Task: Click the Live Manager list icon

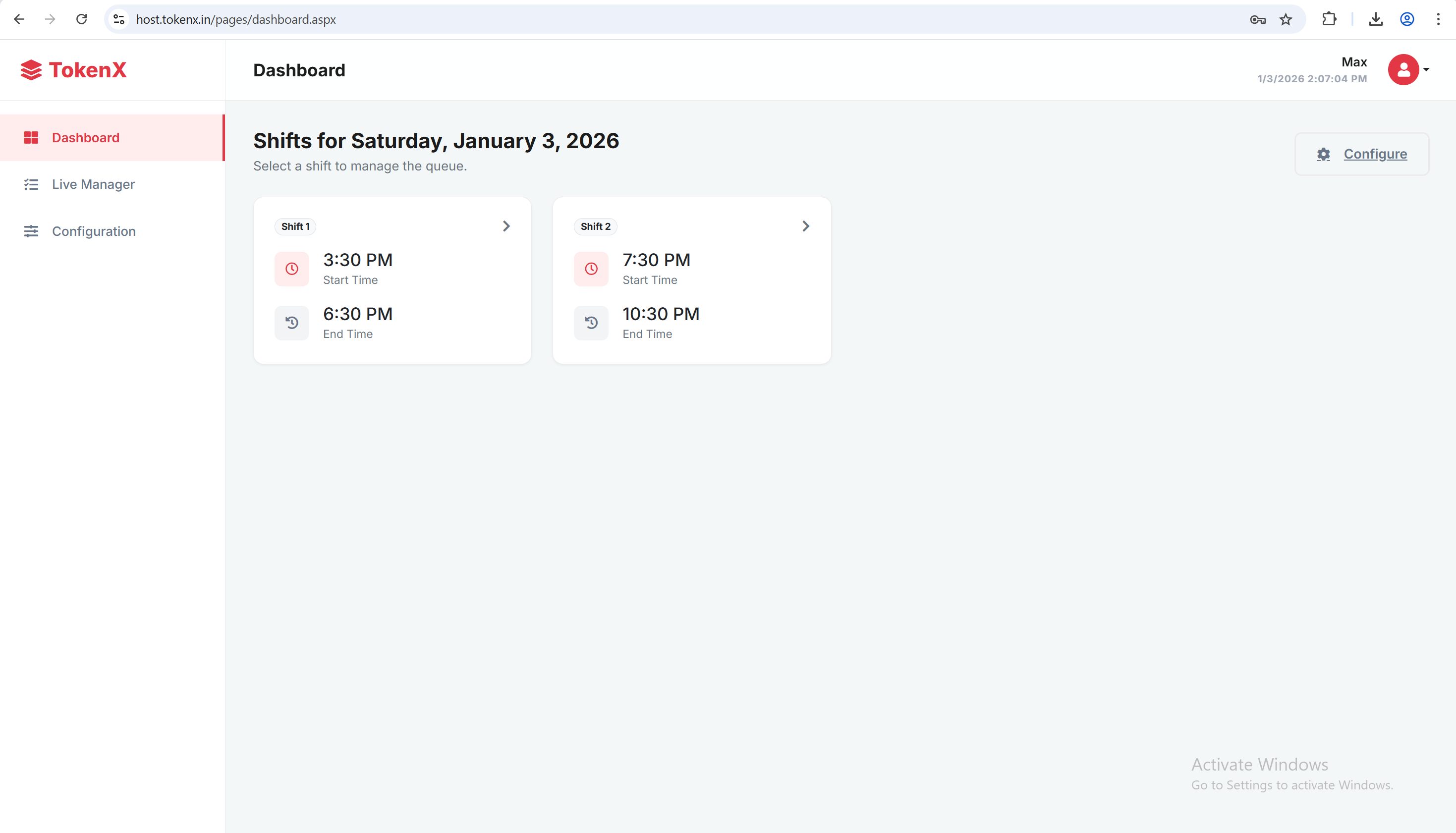Action: tap(31, 184)
